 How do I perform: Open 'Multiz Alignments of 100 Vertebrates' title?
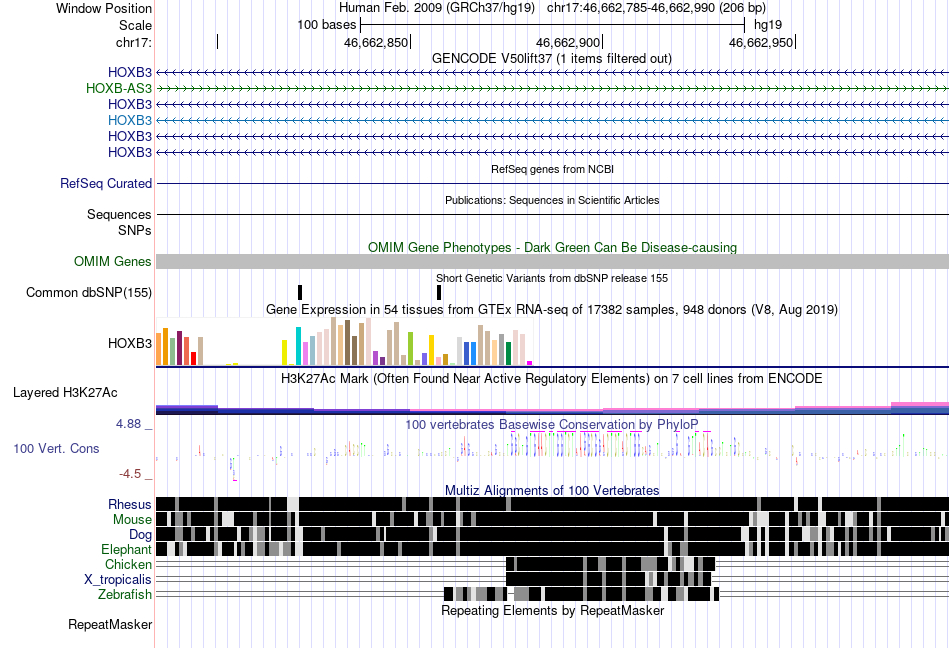552,491
